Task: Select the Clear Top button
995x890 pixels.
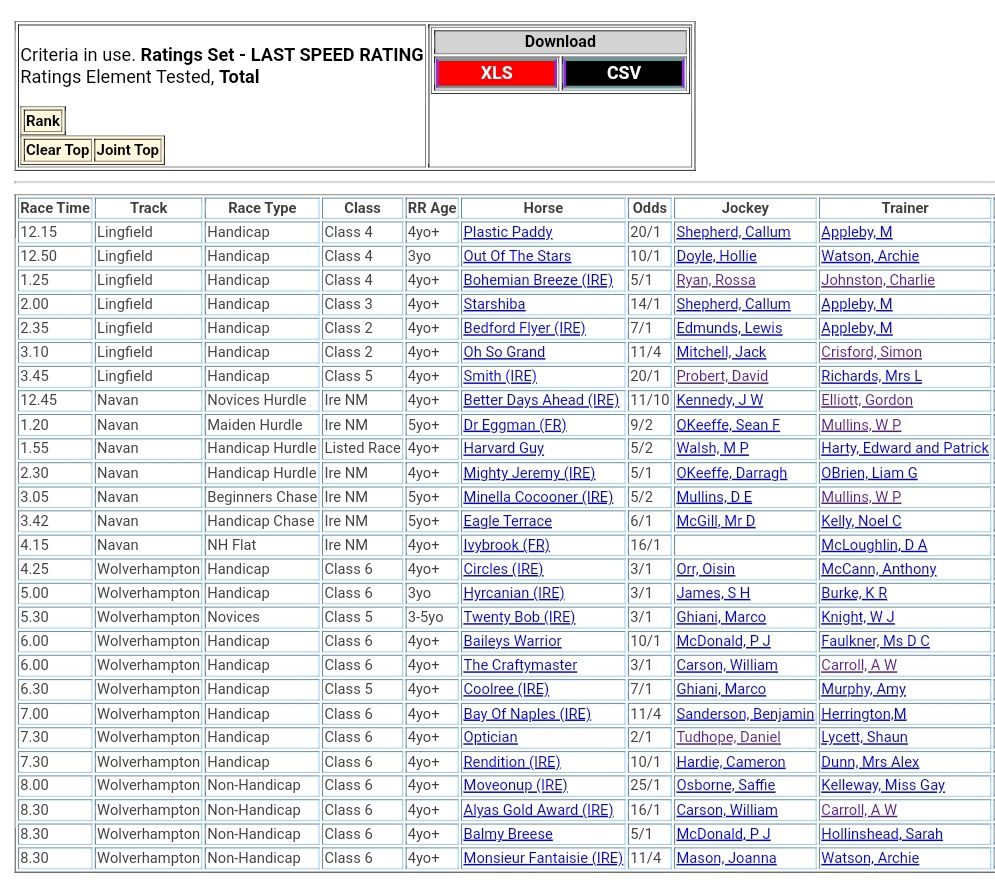Action: tap(57, 150)
